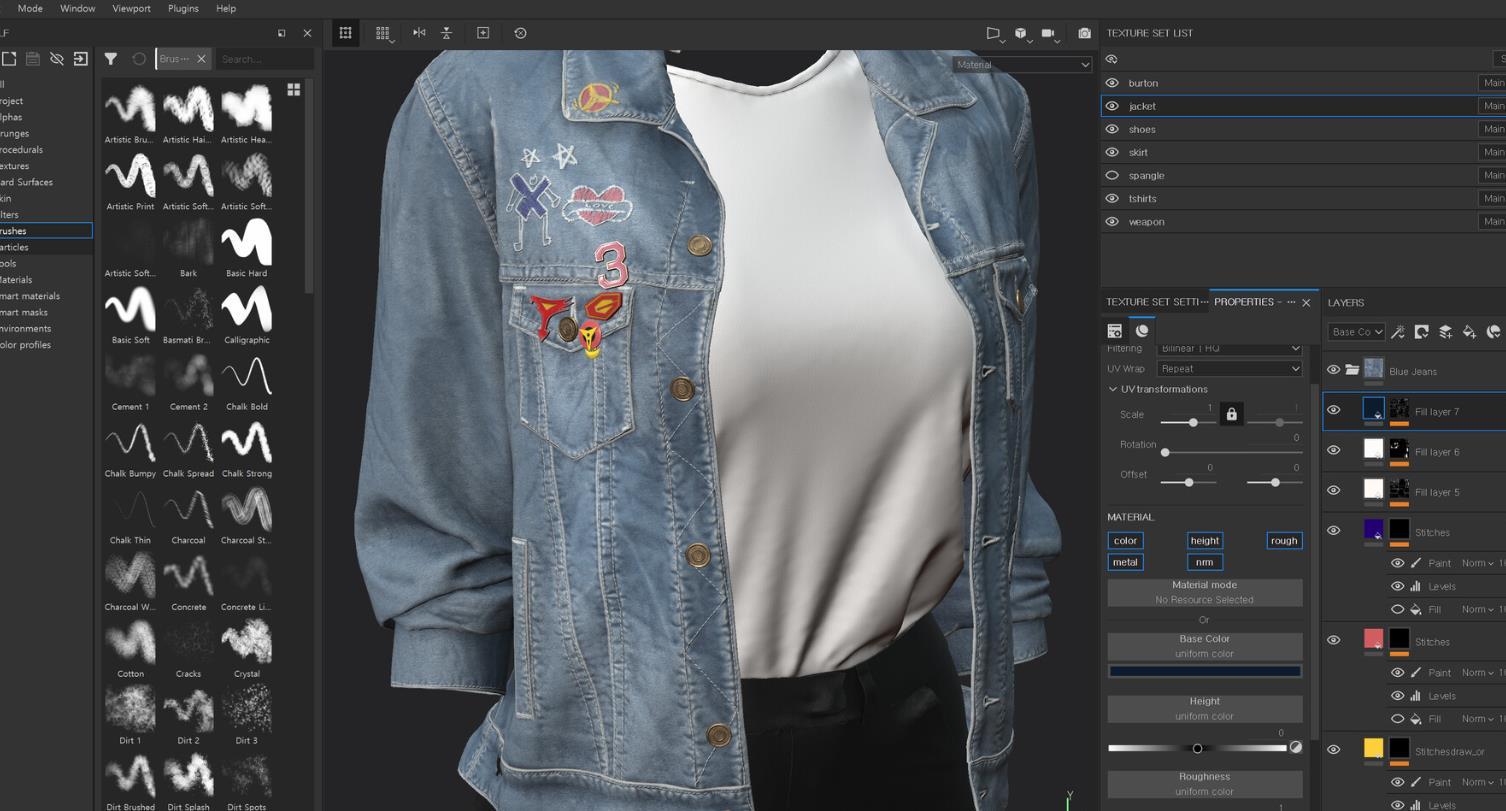This screenshot has width=1506, height=811.
Task: Click the camera screenshot icon in viewport toolbar
Action: 1084,33
